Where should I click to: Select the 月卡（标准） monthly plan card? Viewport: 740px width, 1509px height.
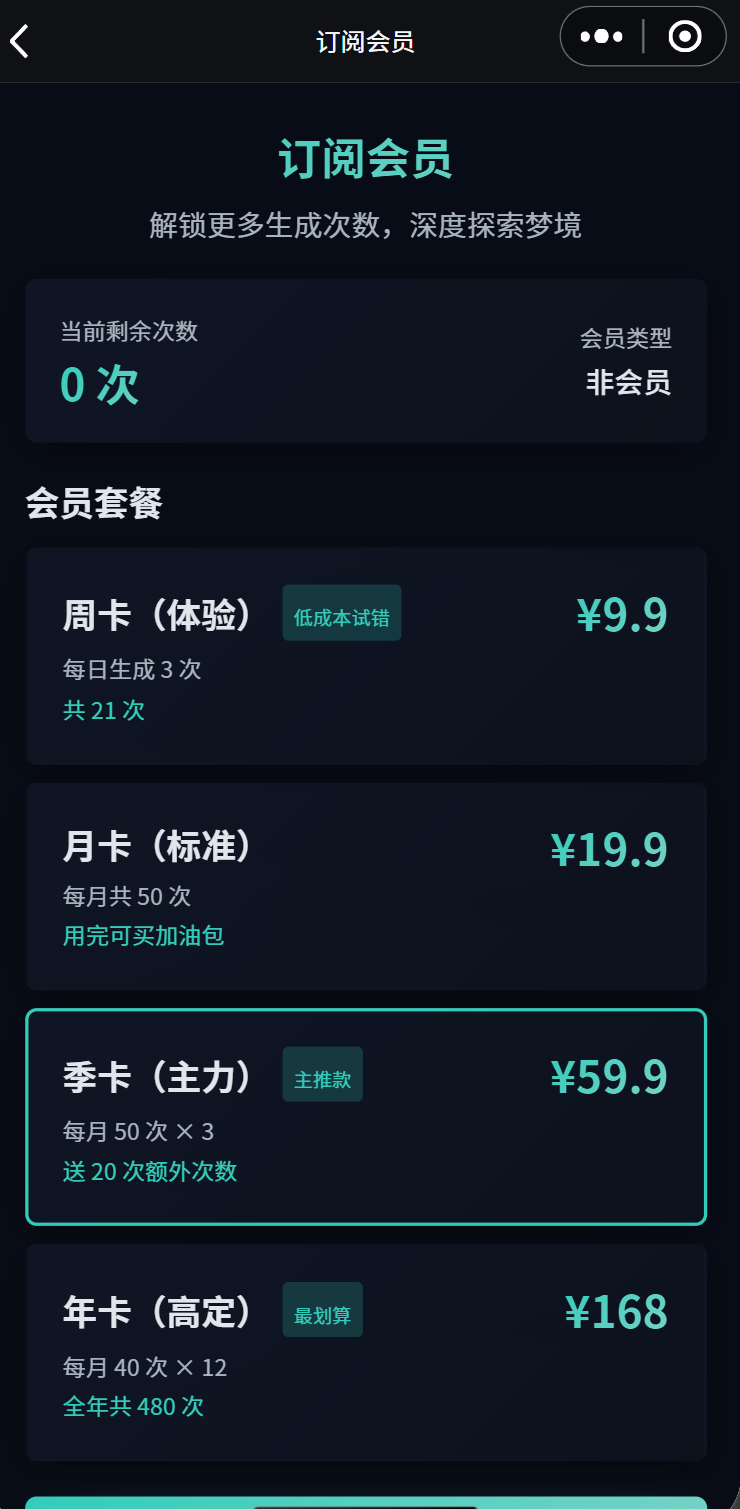click(x=366, y=887)
